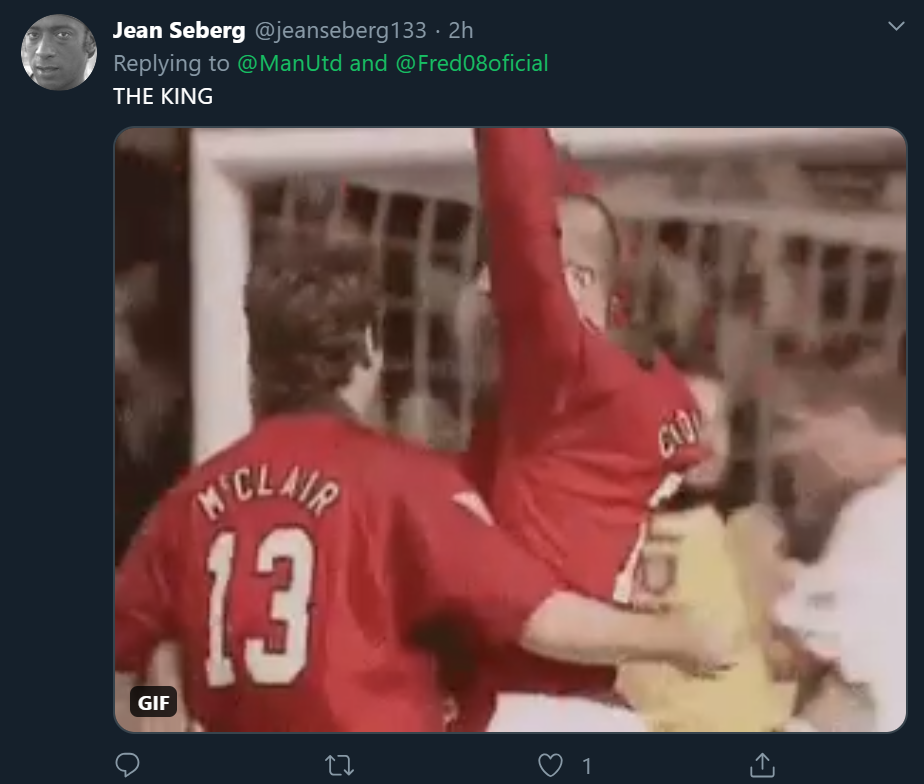This screenshot has width=924, height=784.
Task: Open the tweet options chevron menu
Action: (x=895, y=27)
